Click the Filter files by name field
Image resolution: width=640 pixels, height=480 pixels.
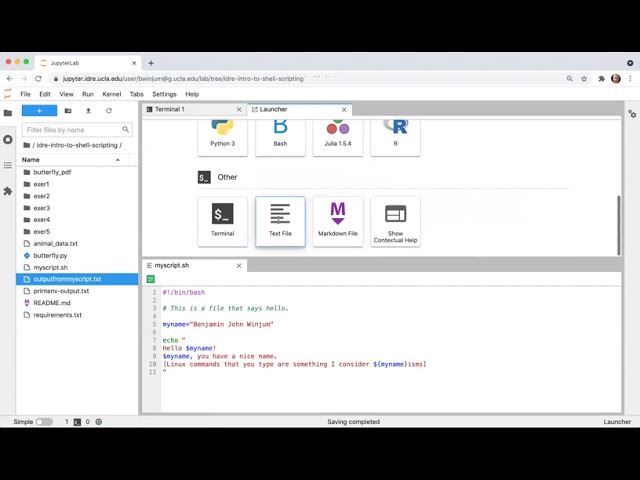click(x=72, y=130)
